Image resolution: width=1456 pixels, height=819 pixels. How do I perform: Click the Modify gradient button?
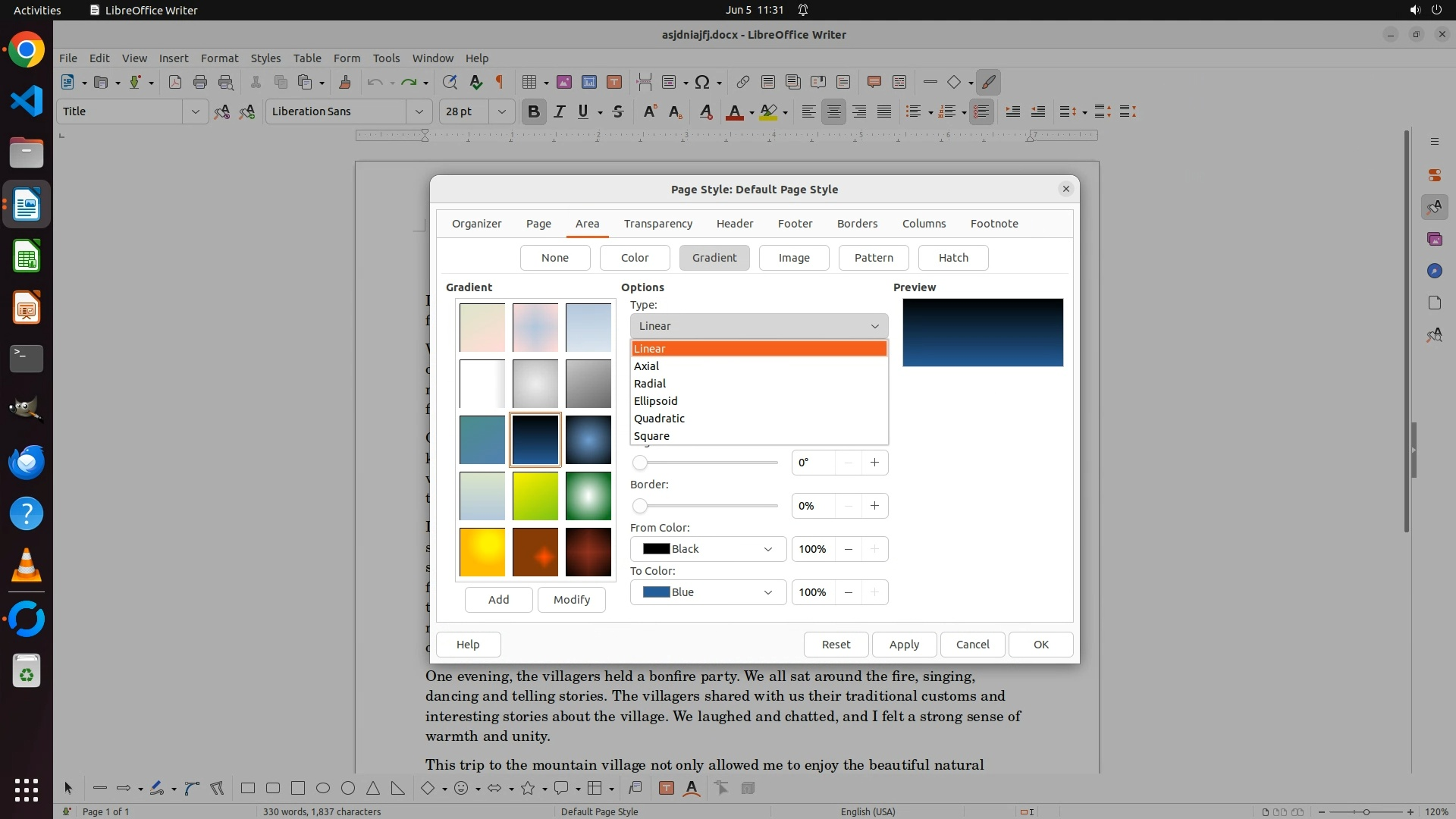571,600
